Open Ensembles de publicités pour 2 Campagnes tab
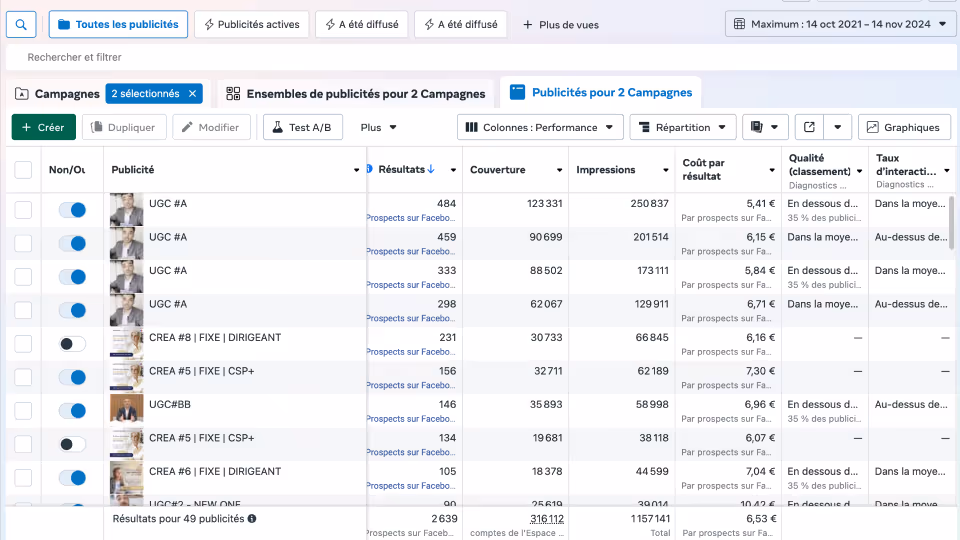This screenshot has width=960, height=540. 355,94
